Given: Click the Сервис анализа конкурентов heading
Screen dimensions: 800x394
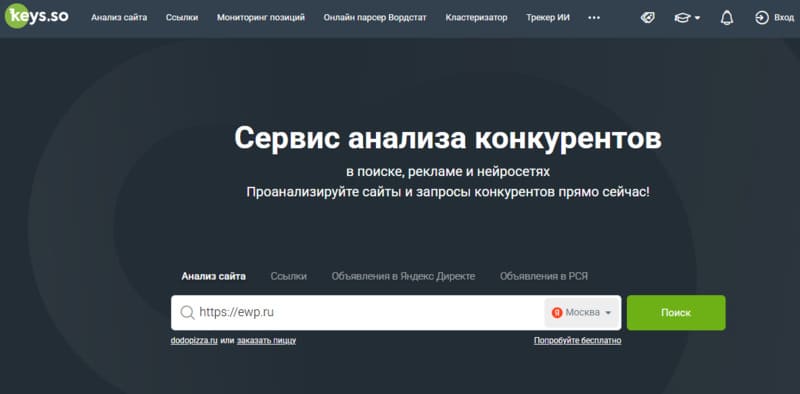Looking at the screenshot, I should coord(448,138).
